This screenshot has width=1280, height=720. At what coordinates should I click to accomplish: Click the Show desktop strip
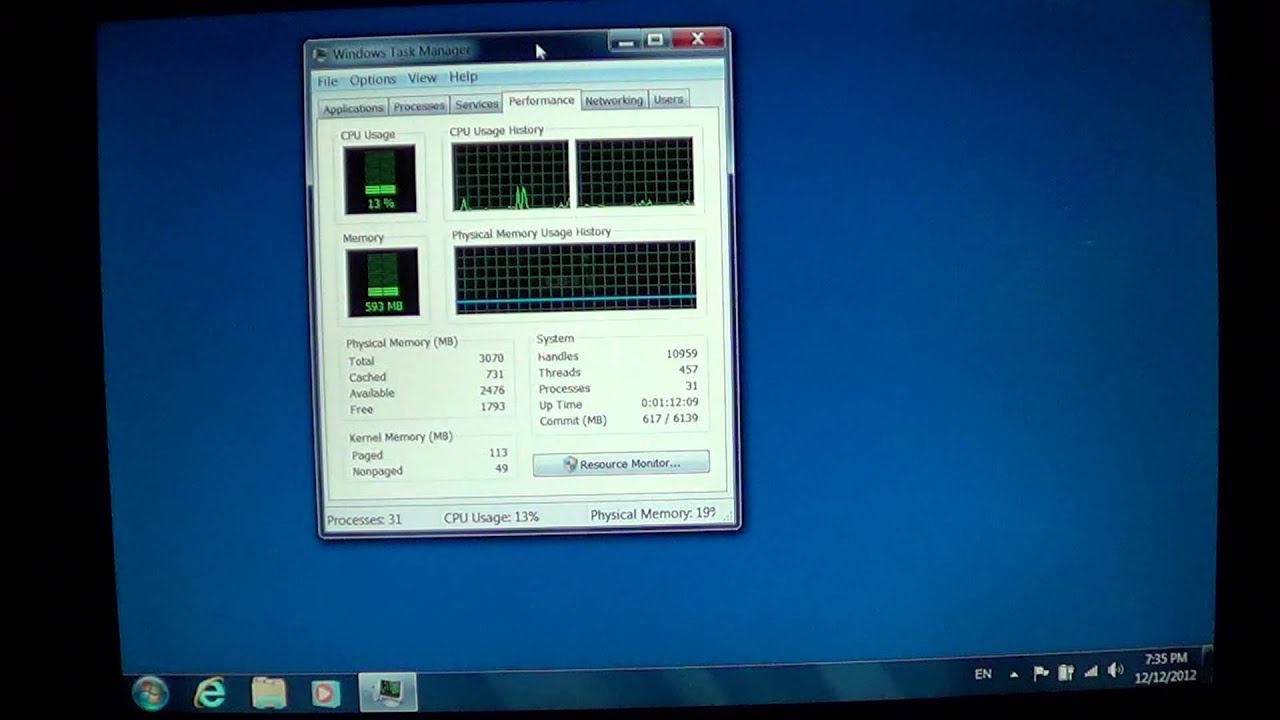pos(1207,664)
